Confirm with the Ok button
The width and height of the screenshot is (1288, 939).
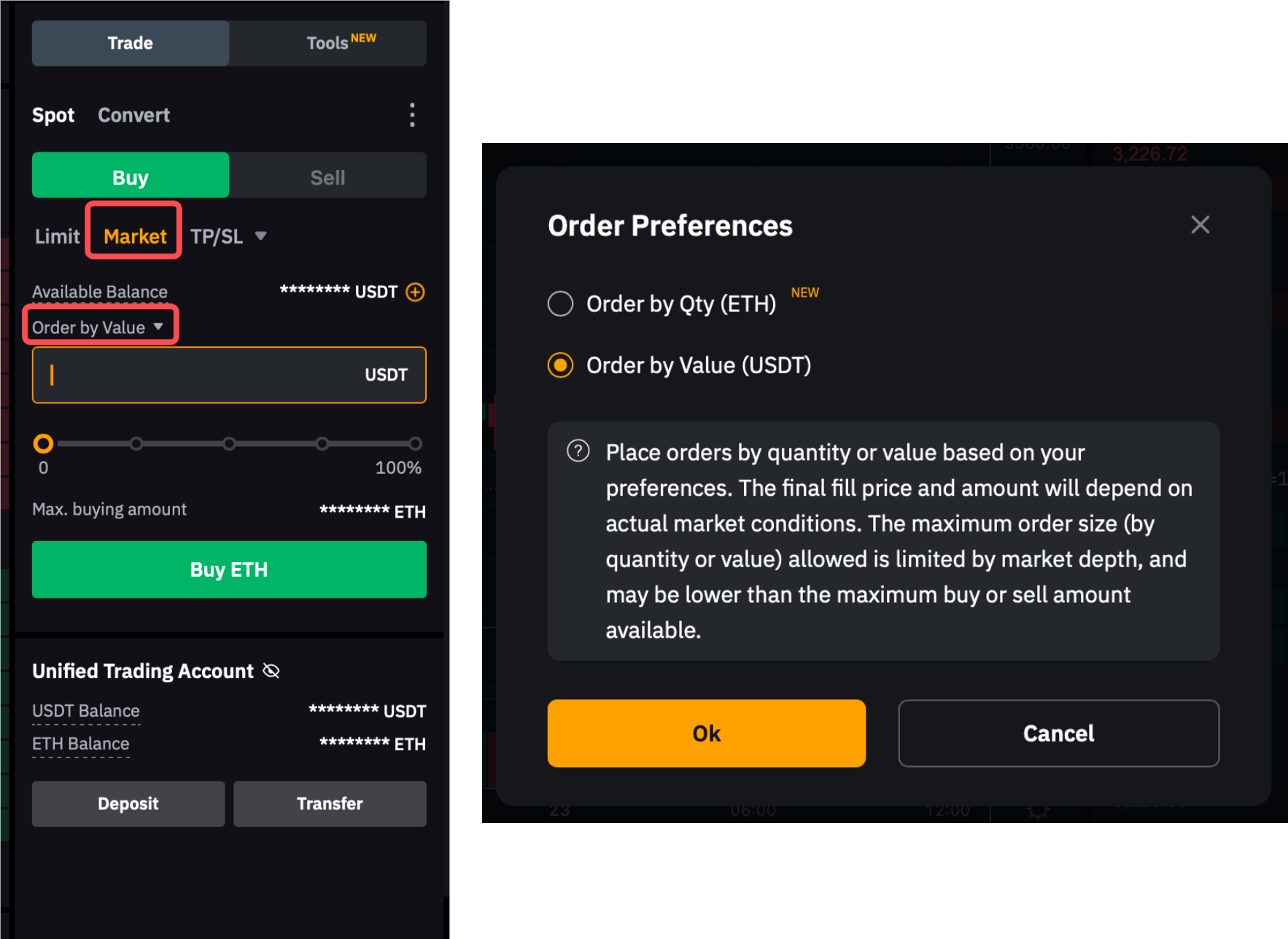click(x=706, y=733)
